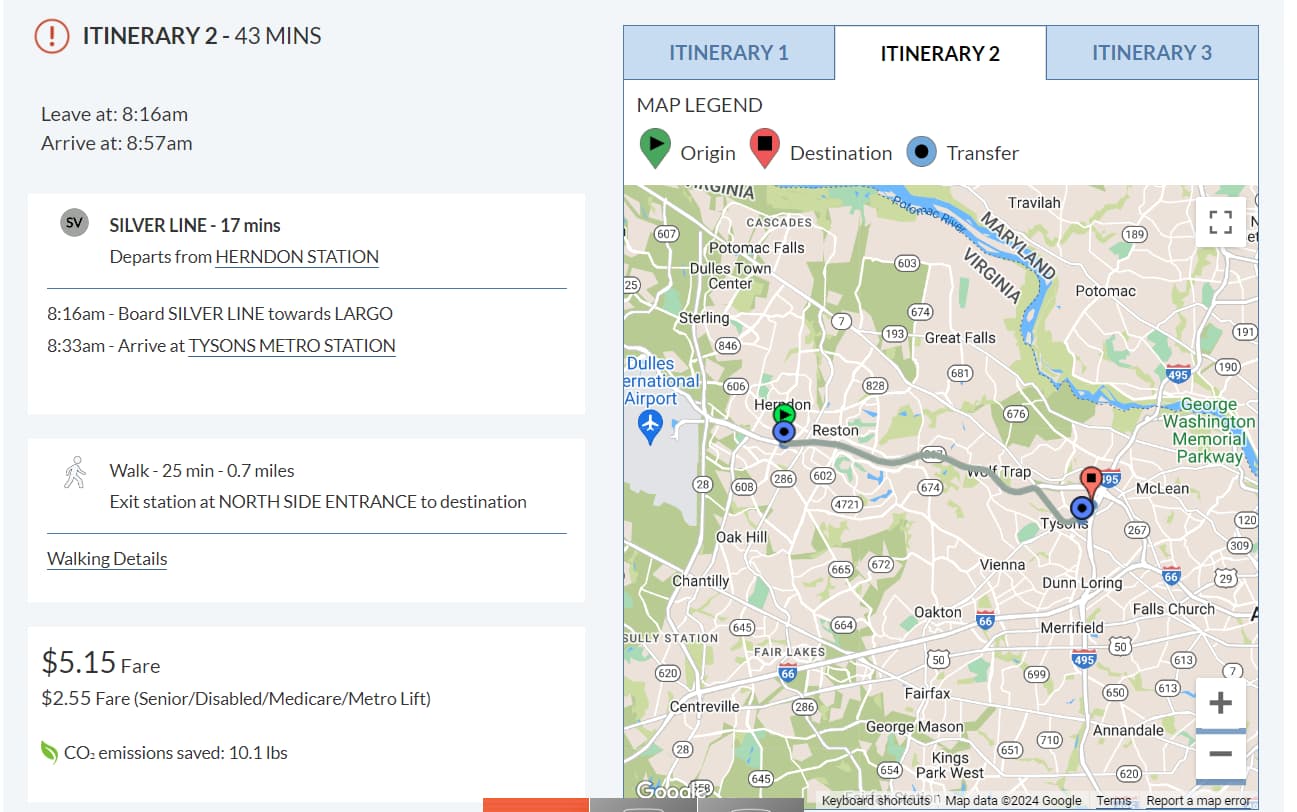
Task: Open the Herndon Station link
Action: [297, 257]
